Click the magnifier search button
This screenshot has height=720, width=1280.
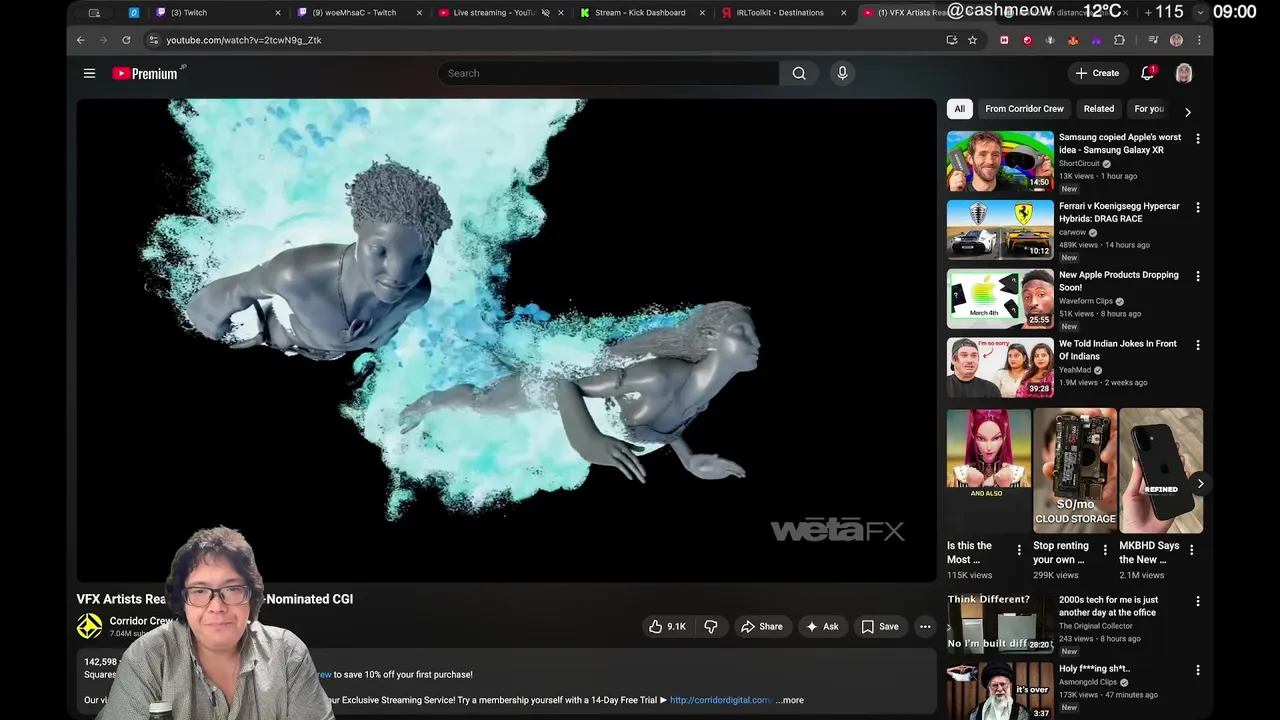click(x=799, y=73)
